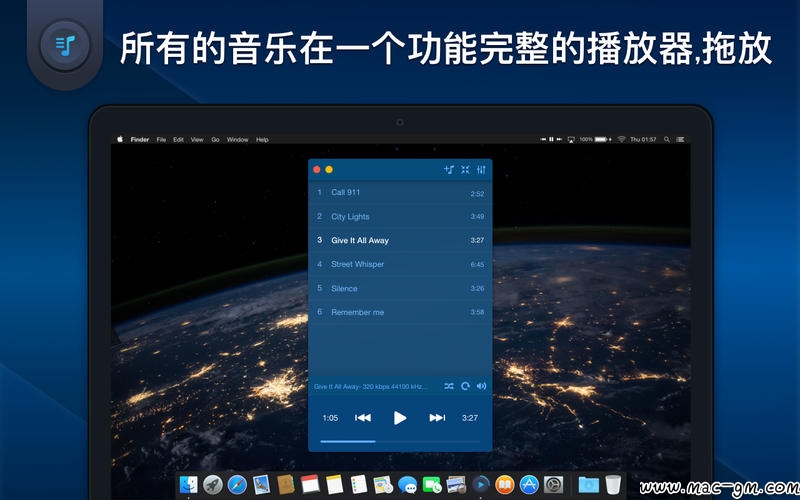
Task: Open the AirPlay display menu bar icon
Action: pyautogui.click(x=571, y=139)
